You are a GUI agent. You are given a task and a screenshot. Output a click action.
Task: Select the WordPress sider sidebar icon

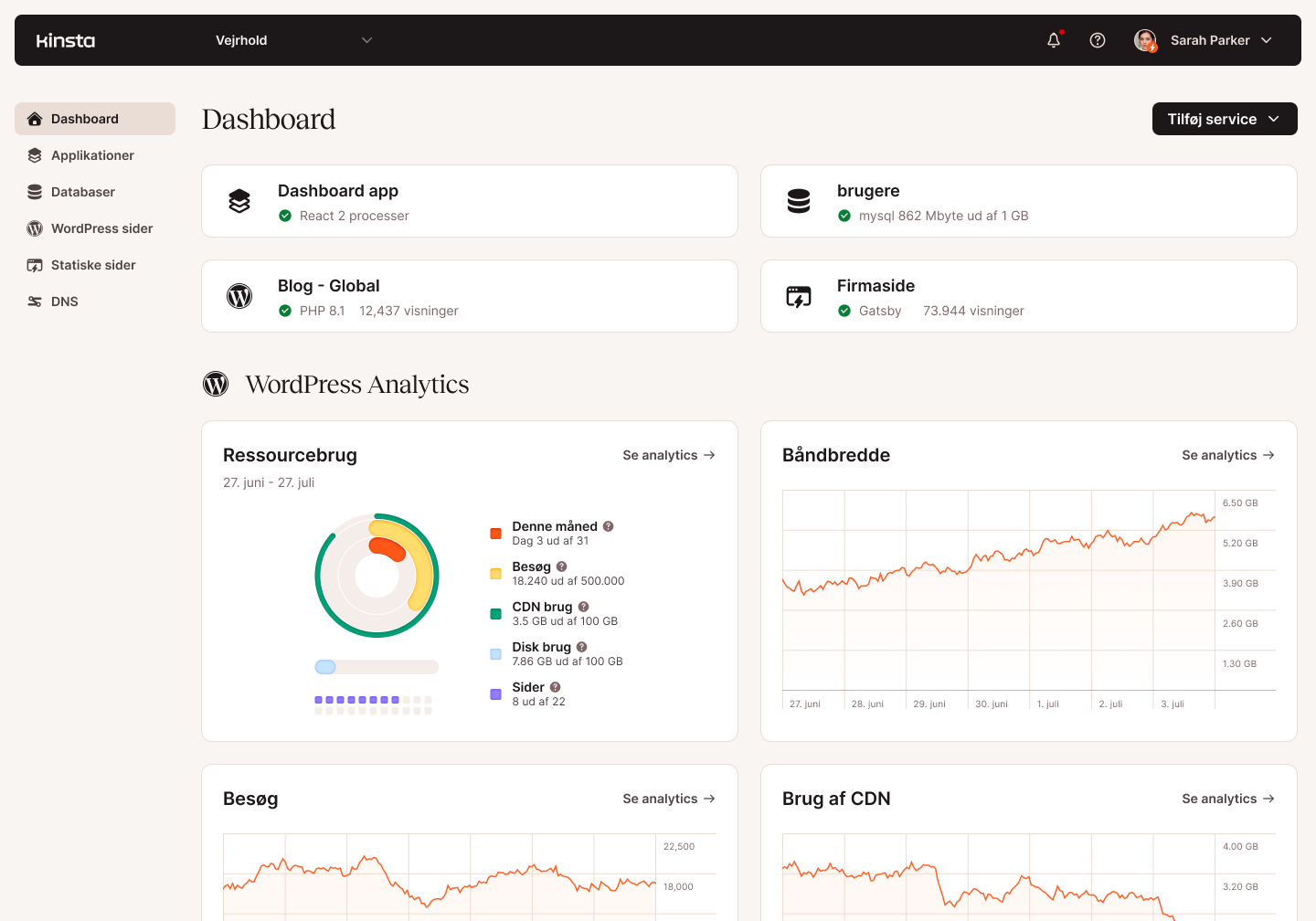click(35, 228)
